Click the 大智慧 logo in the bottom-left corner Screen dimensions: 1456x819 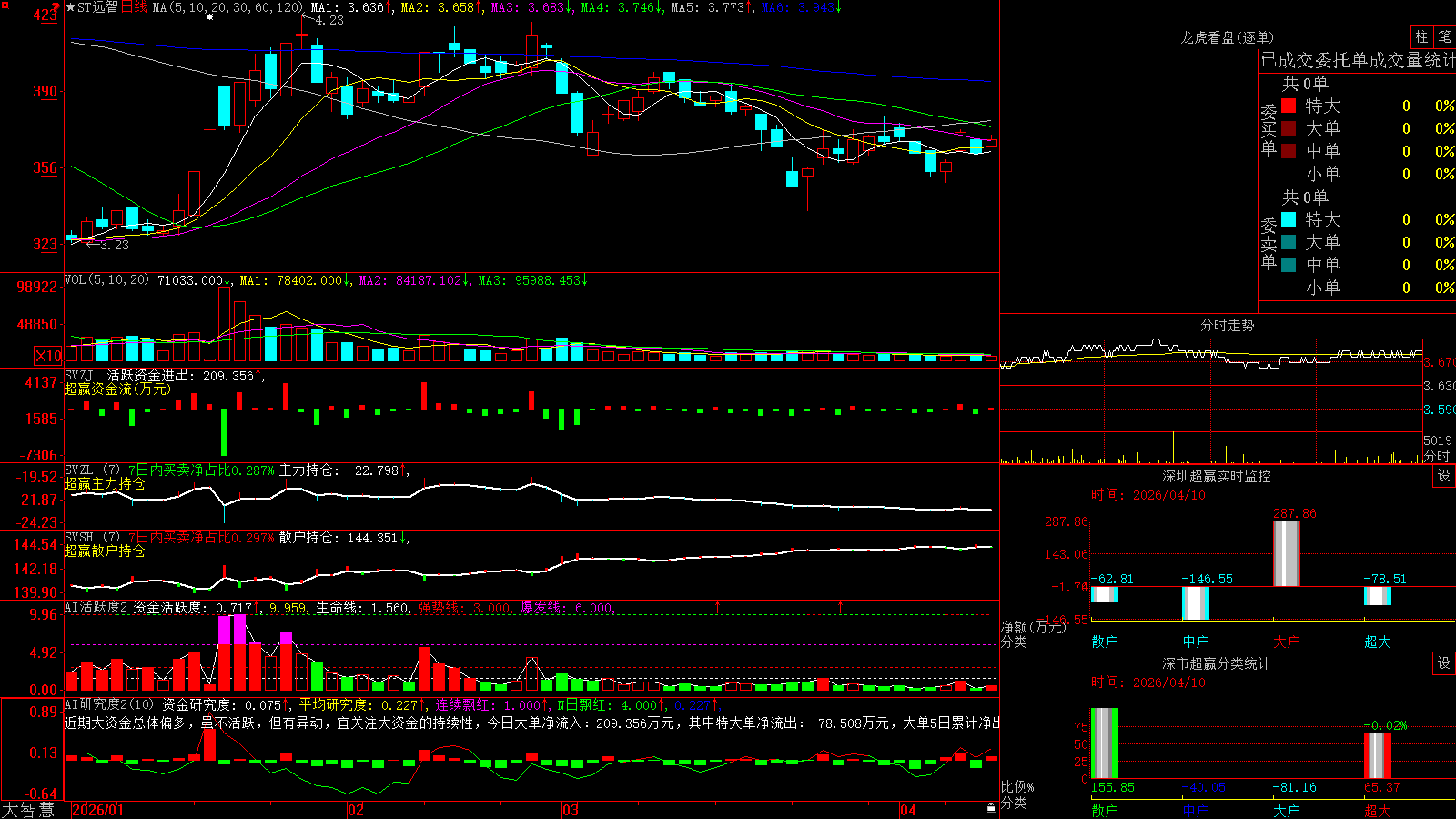tap(28, 810)
